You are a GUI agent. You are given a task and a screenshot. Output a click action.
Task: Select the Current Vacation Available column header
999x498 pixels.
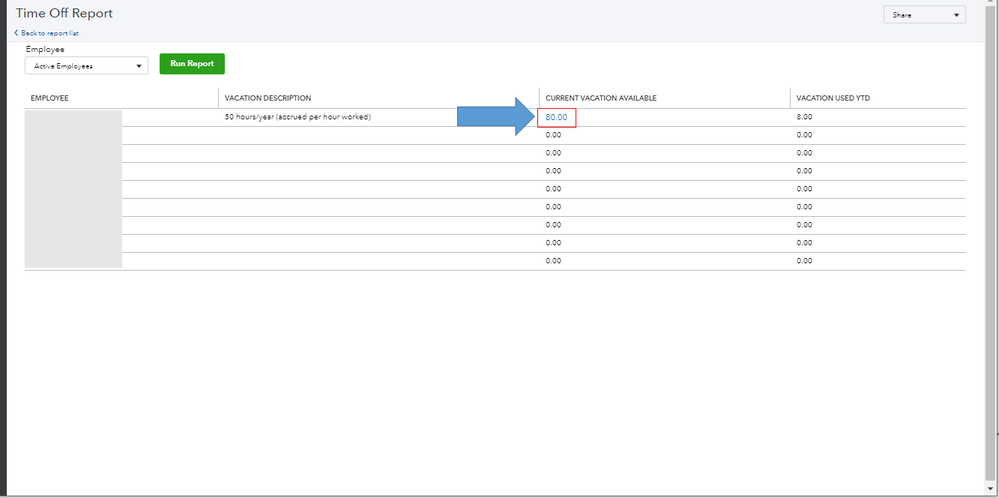(601, 98)
